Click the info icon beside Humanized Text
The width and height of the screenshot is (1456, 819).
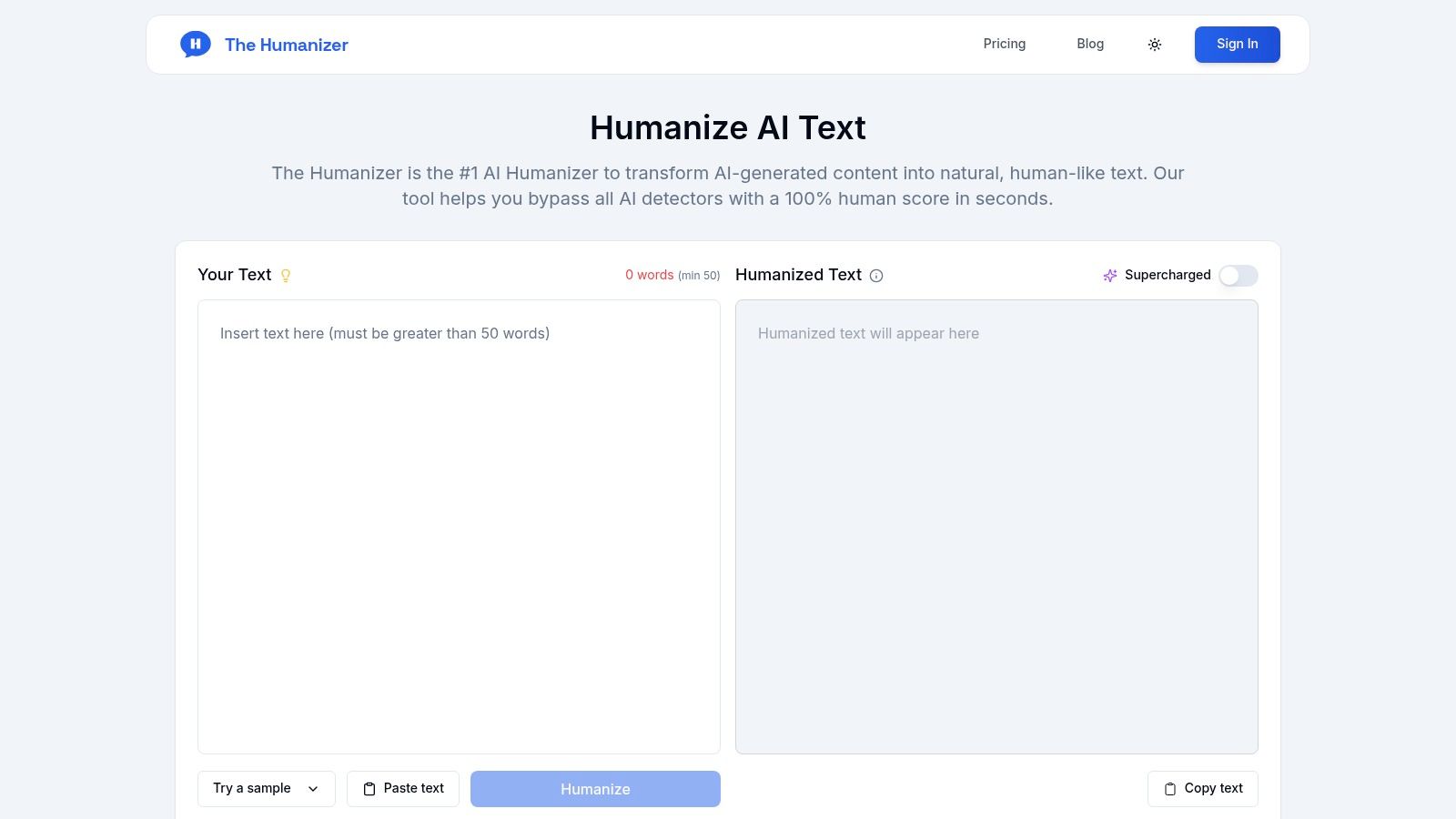[x=875, y=275]
